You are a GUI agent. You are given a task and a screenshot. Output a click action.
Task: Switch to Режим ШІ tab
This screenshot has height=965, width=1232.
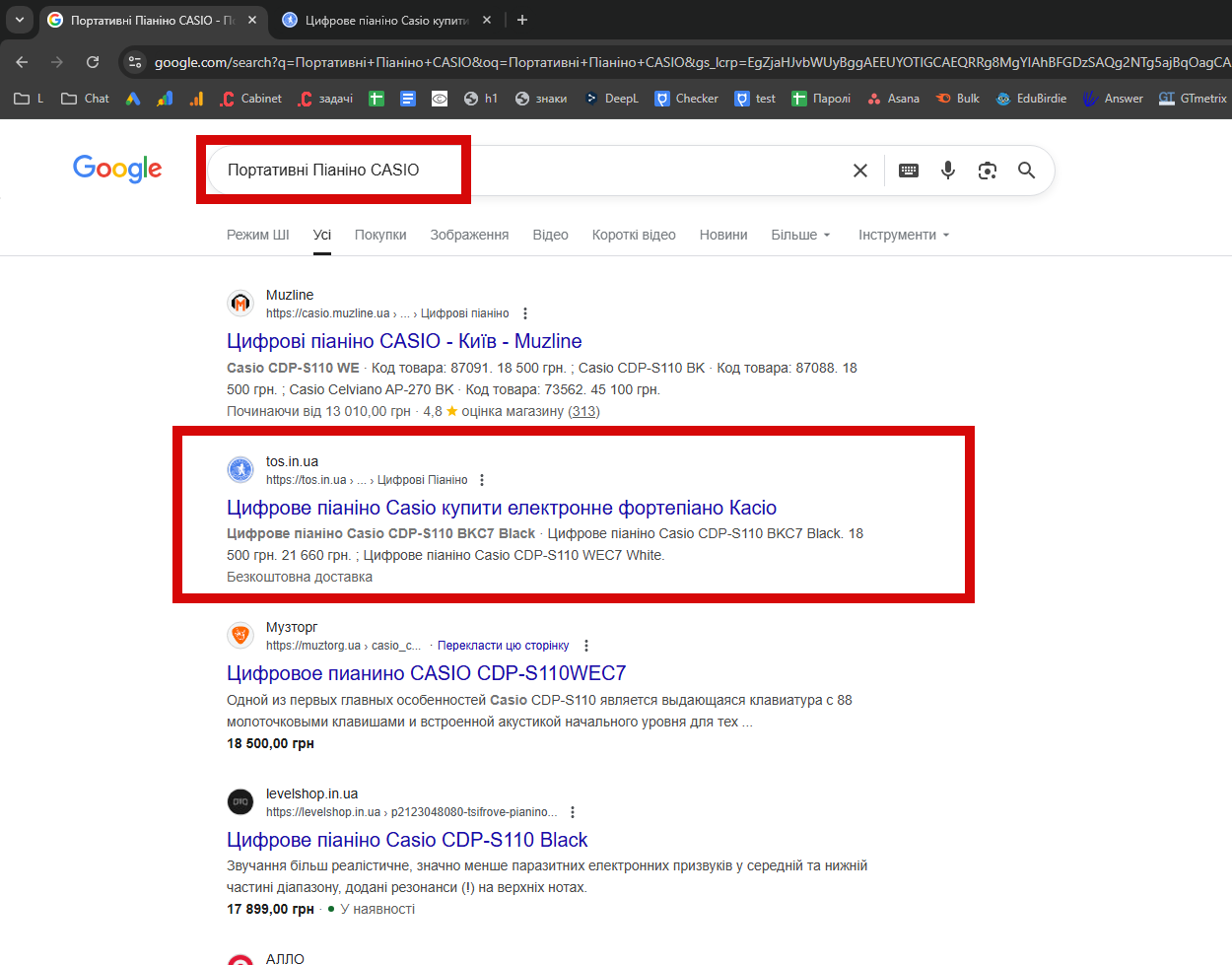tap(258, 235)
